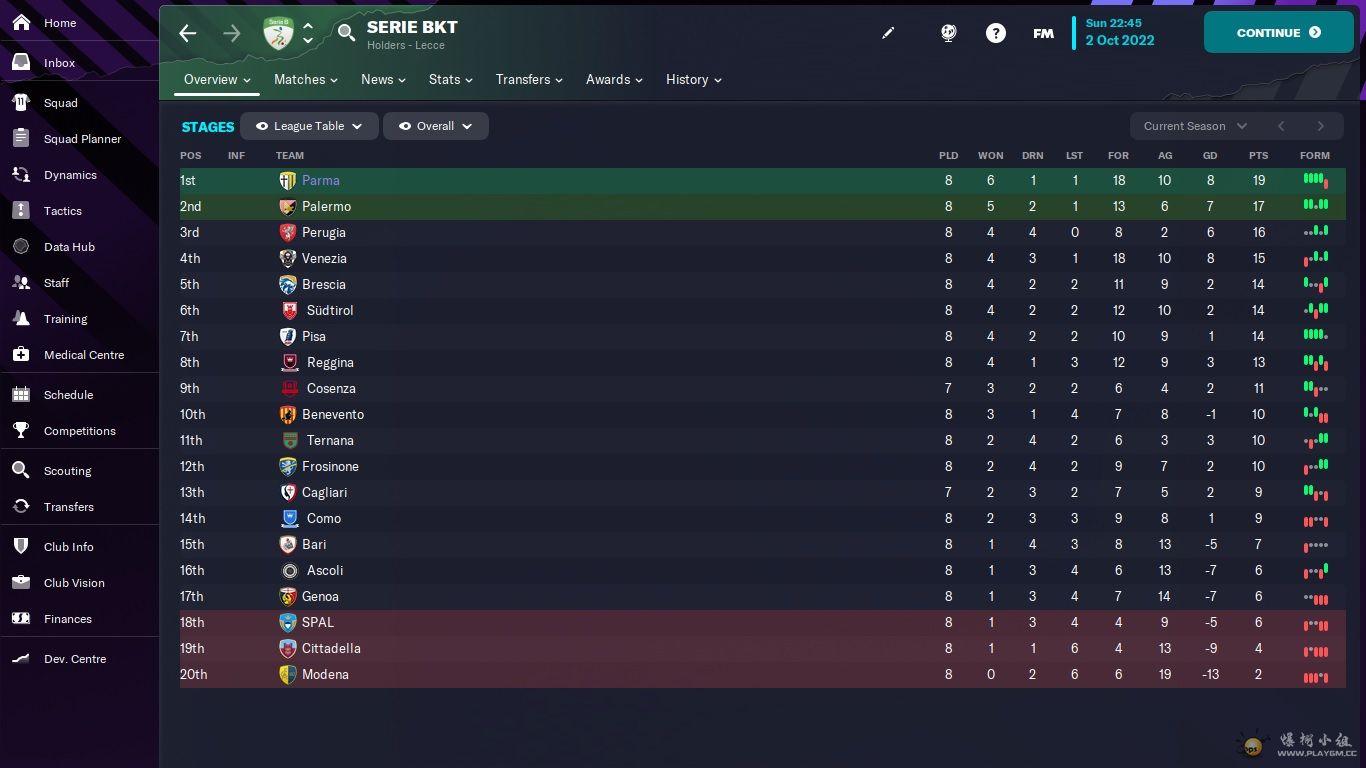Open the League Table view dropdown
1366x768 pixels.
coord(309,126)
